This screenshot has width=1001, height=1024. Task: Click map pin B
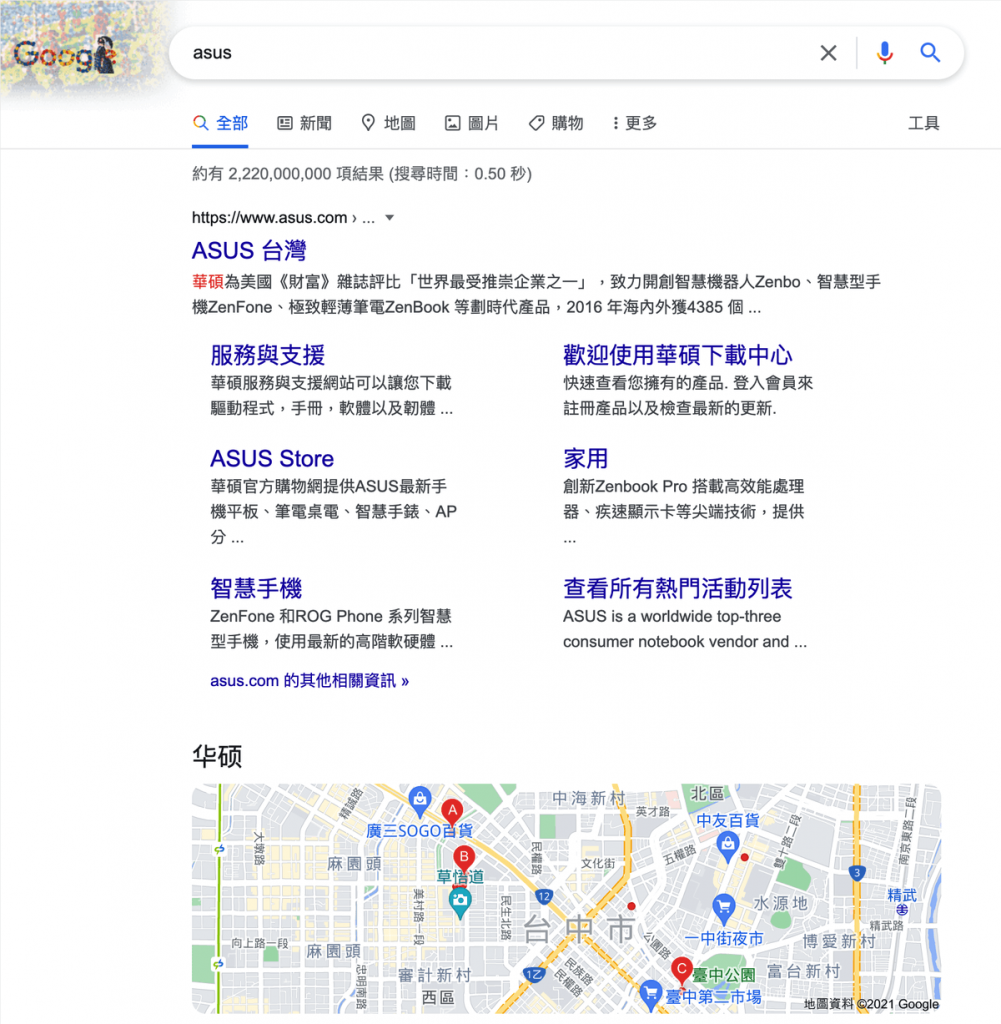point(464,857)
